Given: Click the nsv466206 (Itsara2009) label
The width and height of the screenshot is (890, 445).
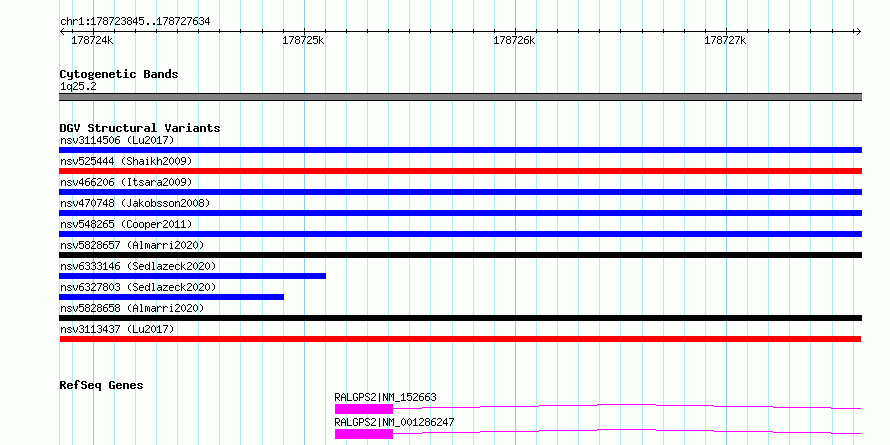Looking at the screenshot, I should point(126,182).
